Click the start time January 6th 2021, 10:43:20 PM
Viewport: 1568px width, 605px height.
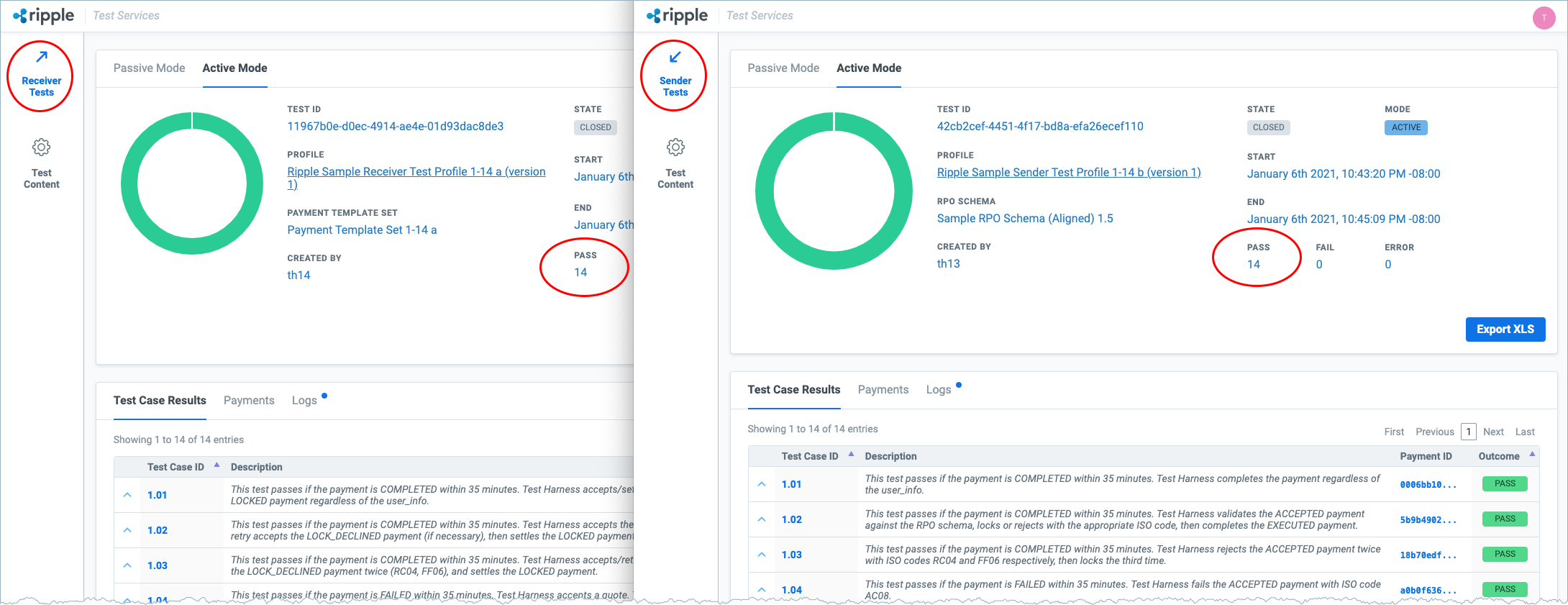1344,173
